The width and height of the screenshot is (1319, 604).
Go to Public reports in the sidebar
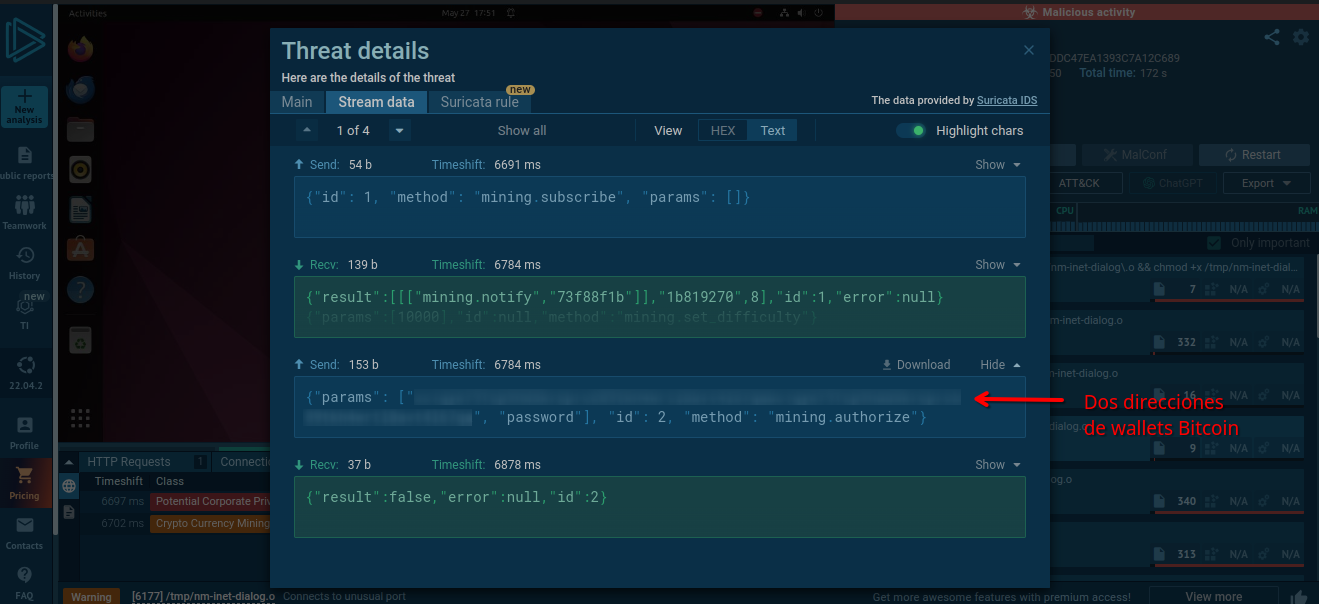(25, 164)
